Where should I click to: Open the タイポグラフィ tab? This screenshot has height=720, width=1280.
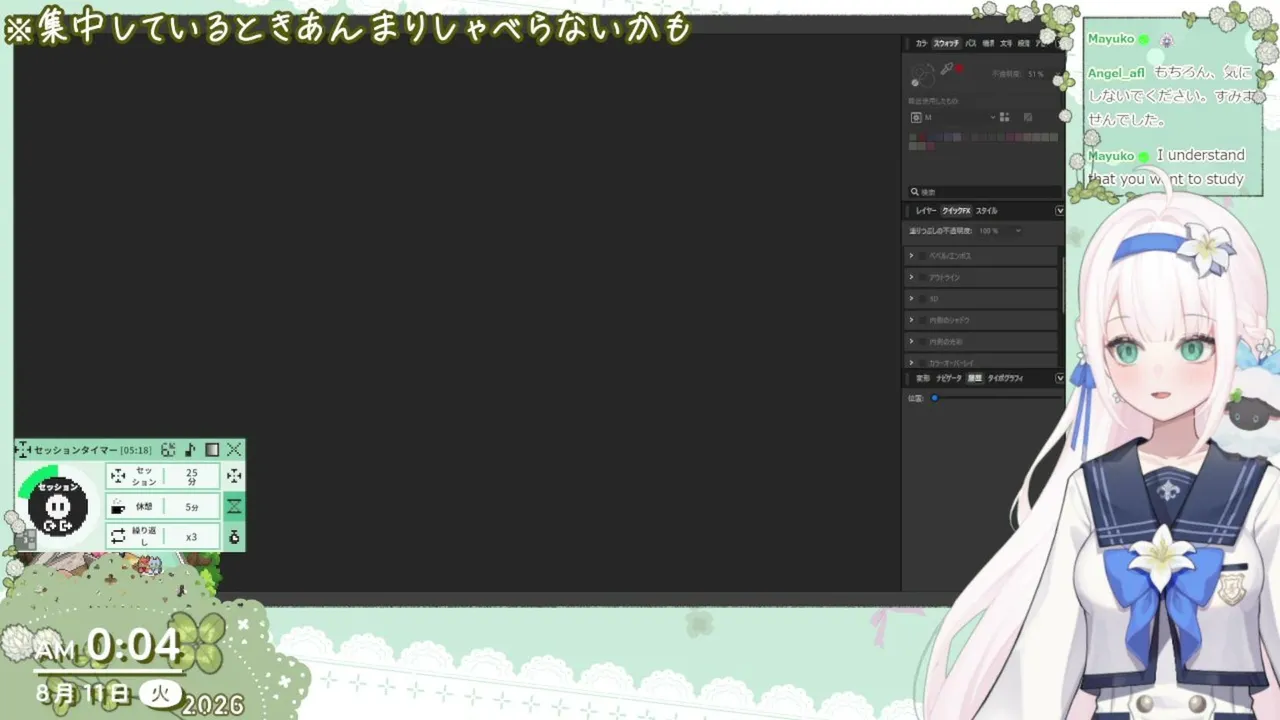tap(1005, 379)
